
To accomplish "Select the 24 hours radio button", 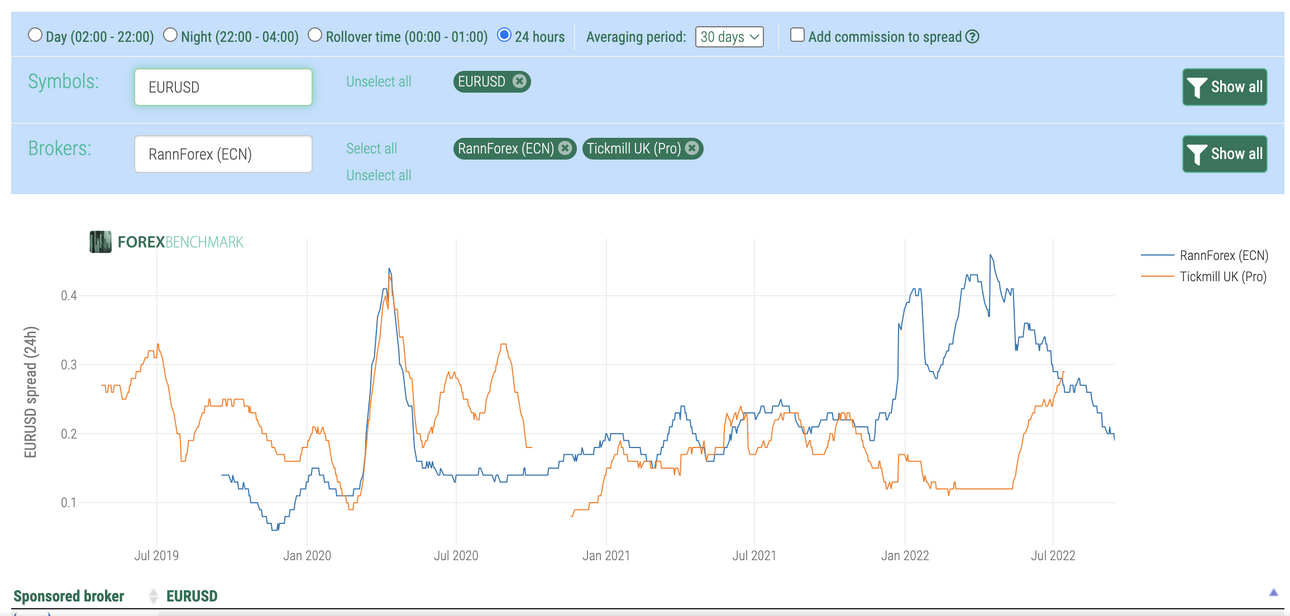I will click(x=504, y=35).
